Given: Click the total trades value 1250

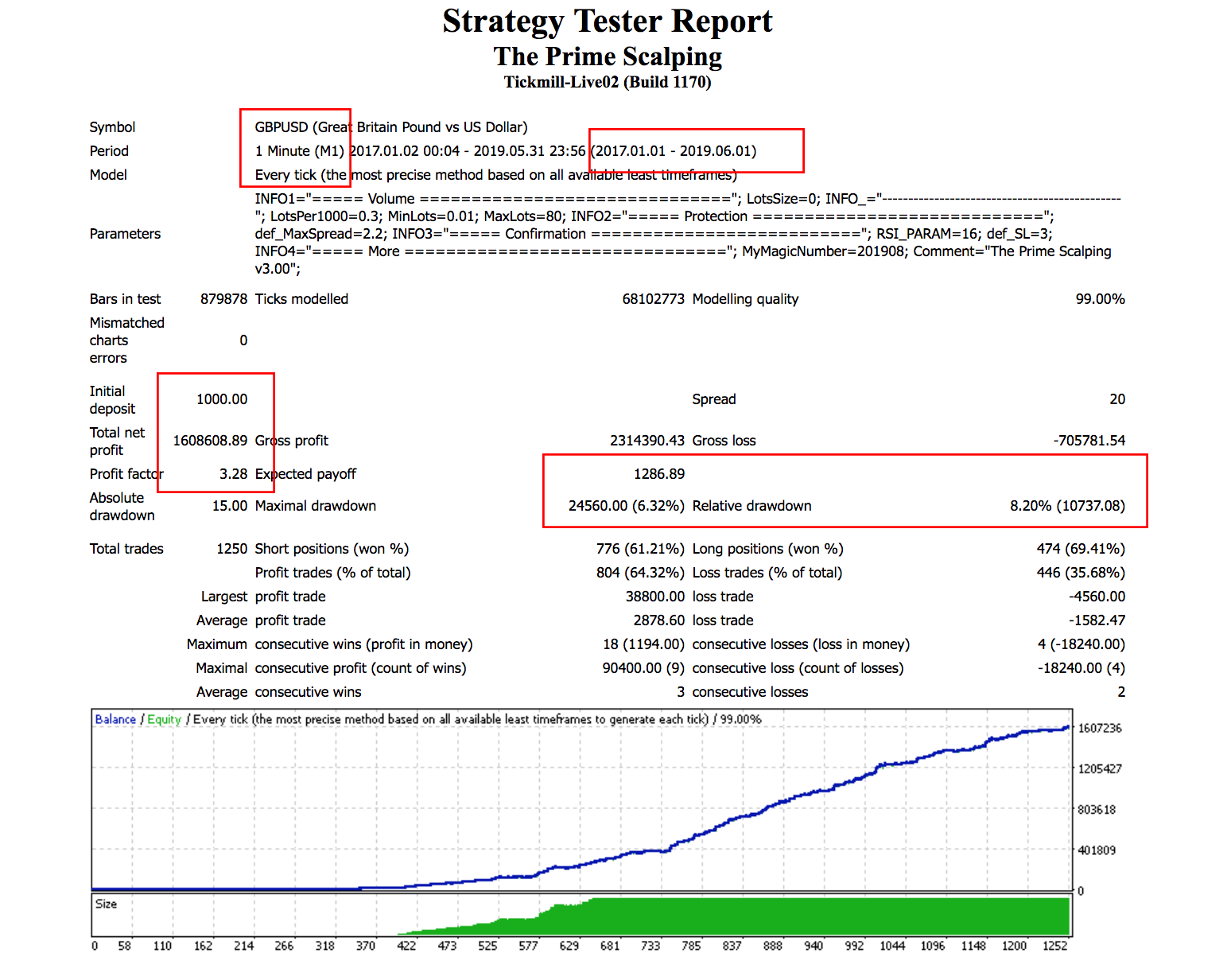Looking at the screenshot, I should pyautogui.click(x=231, y=549).
